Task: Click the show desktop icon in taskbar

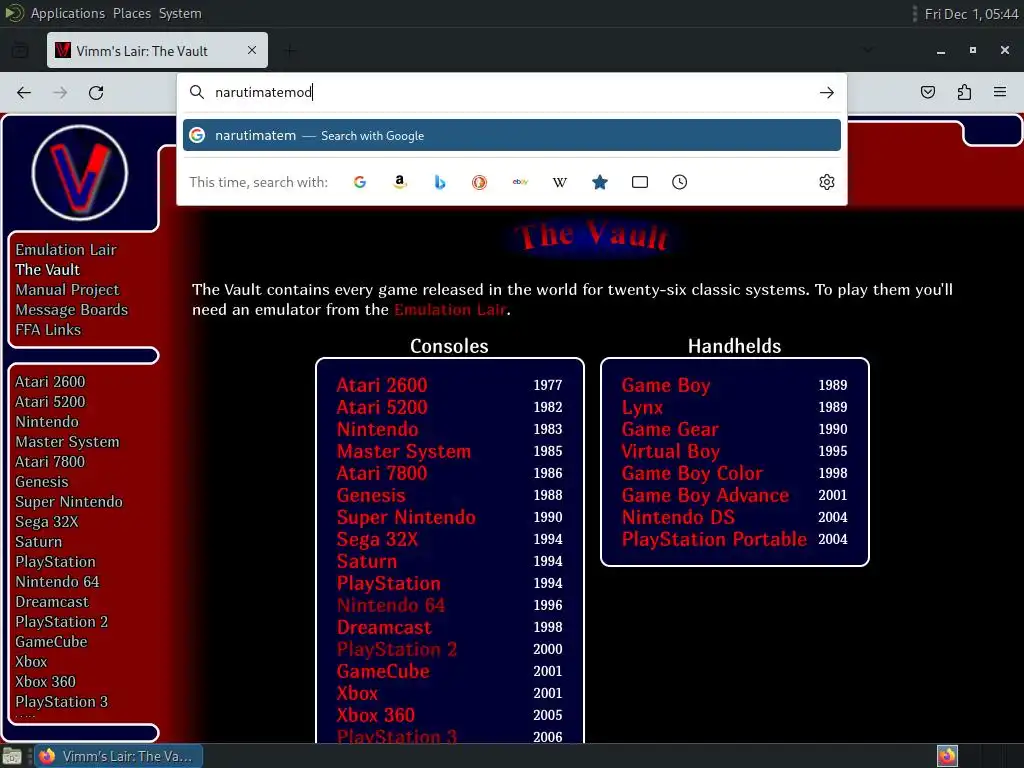Action: click(x=12, y=756)
